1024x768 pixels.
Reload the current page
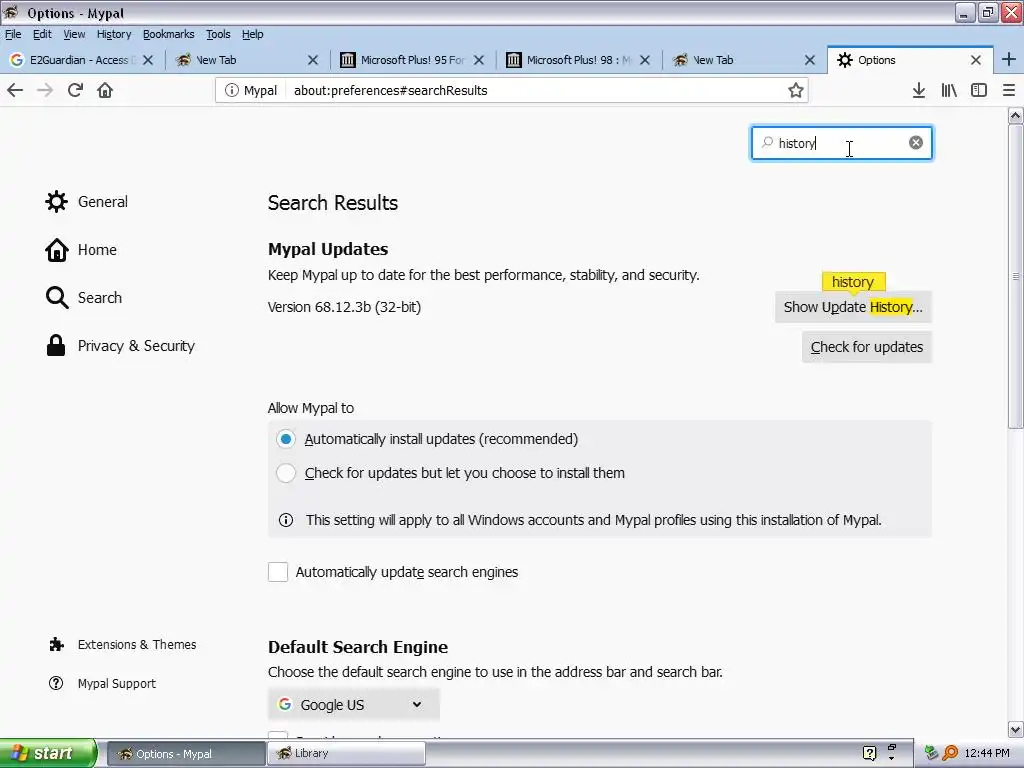(x=75, y=90)
